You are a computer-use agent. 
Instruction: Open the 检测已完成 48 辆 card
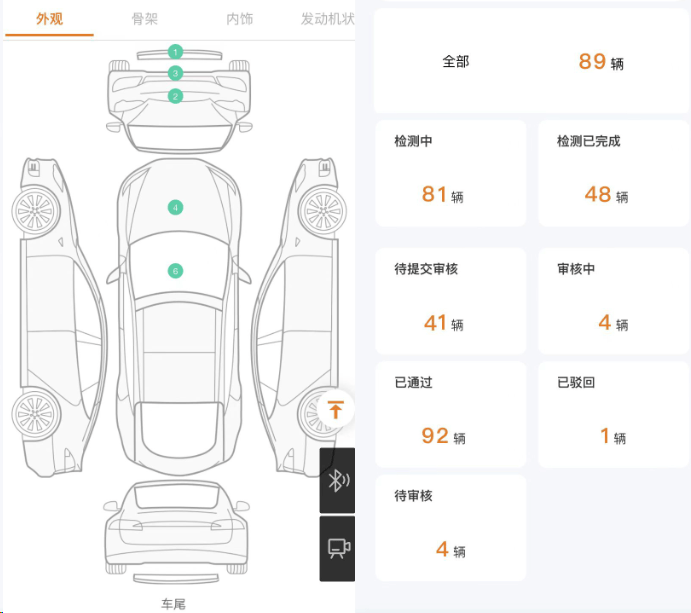tap(613, 173)
